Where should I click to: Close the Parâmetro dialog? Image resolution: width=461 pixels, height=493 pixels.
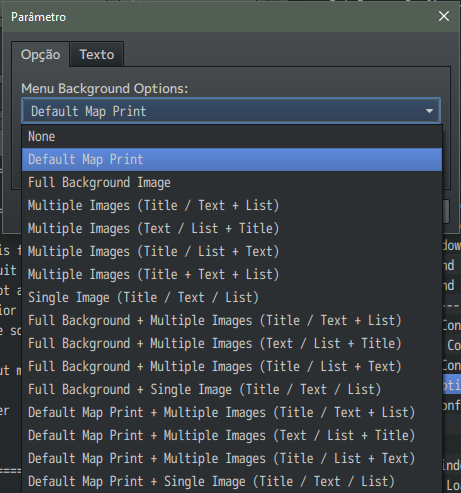444,16
